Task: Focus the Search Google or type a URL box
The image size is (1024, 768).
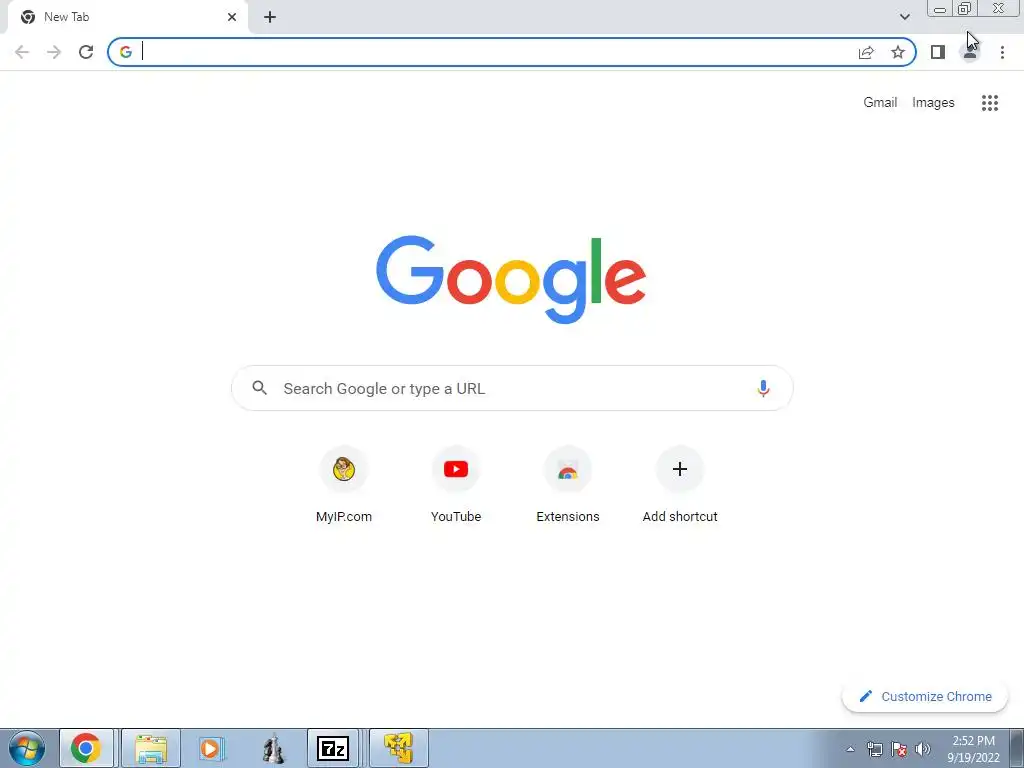Action: [x=512, y=389]
